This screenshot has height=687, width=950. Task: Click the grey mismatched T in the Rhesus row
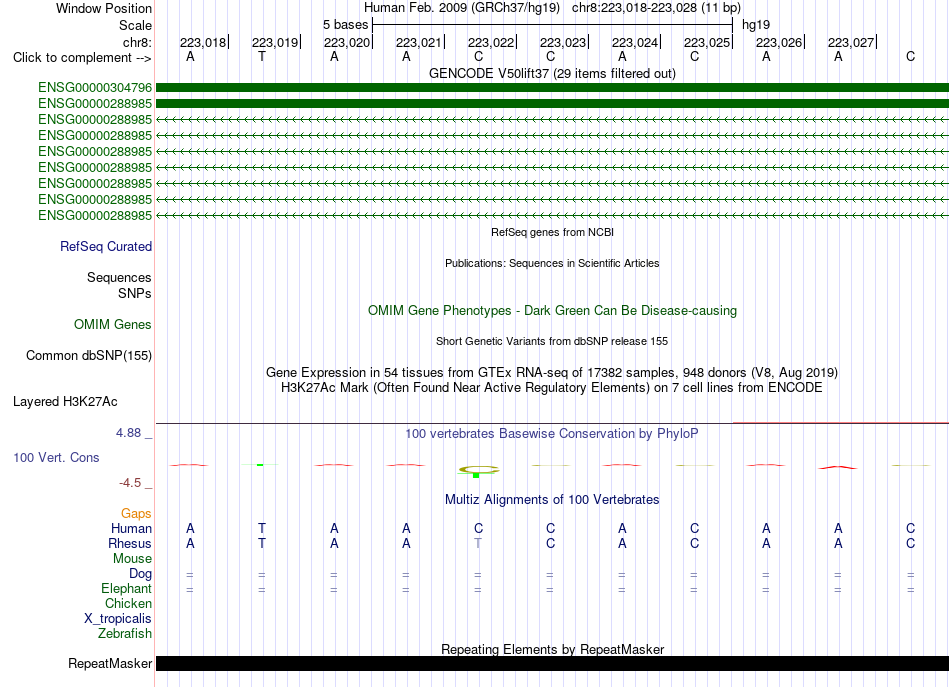point(478,544)
